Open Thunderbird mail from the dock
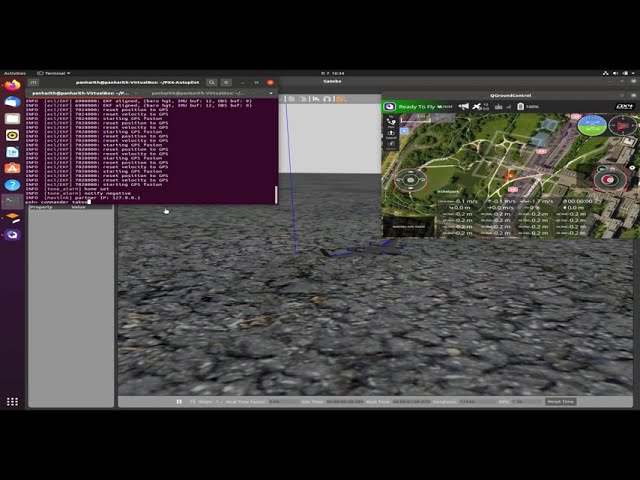Screen dimensions: 640x480 coord(12,102)
